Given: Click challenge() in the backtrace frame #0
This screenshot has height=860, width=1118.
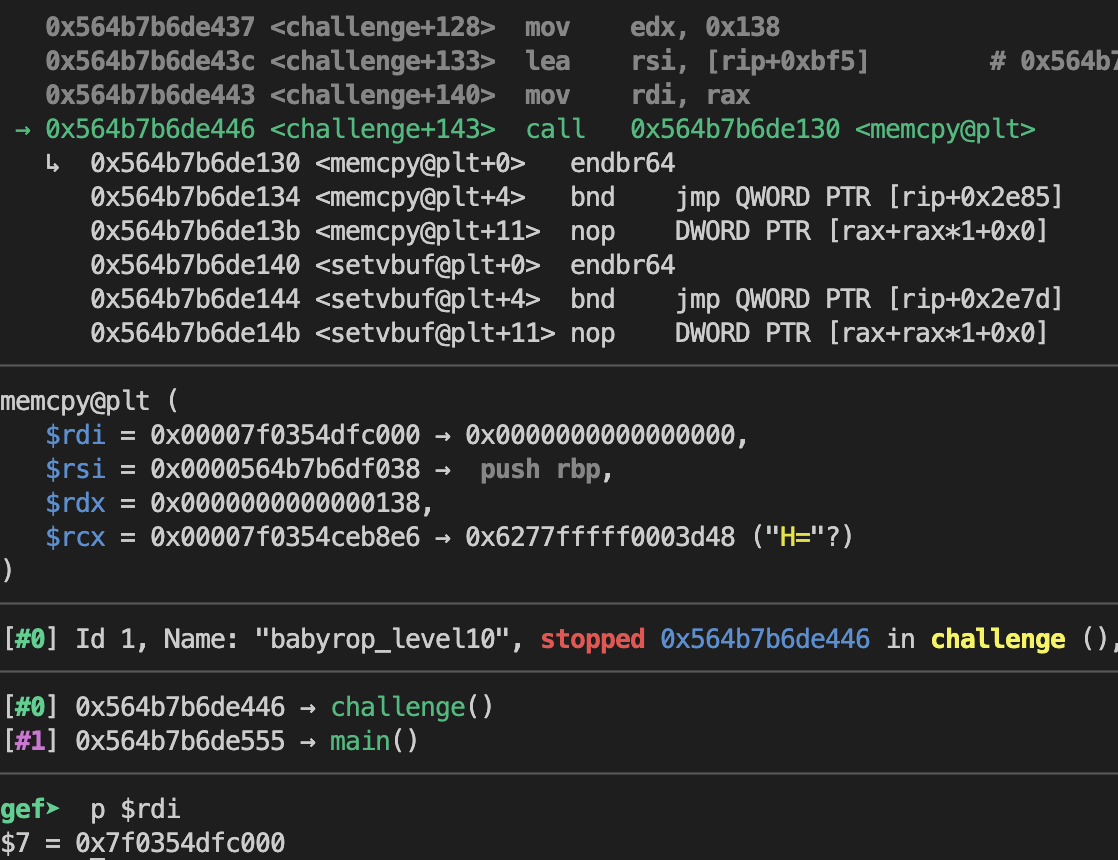Looking at the screenshot, I should 412,707.
